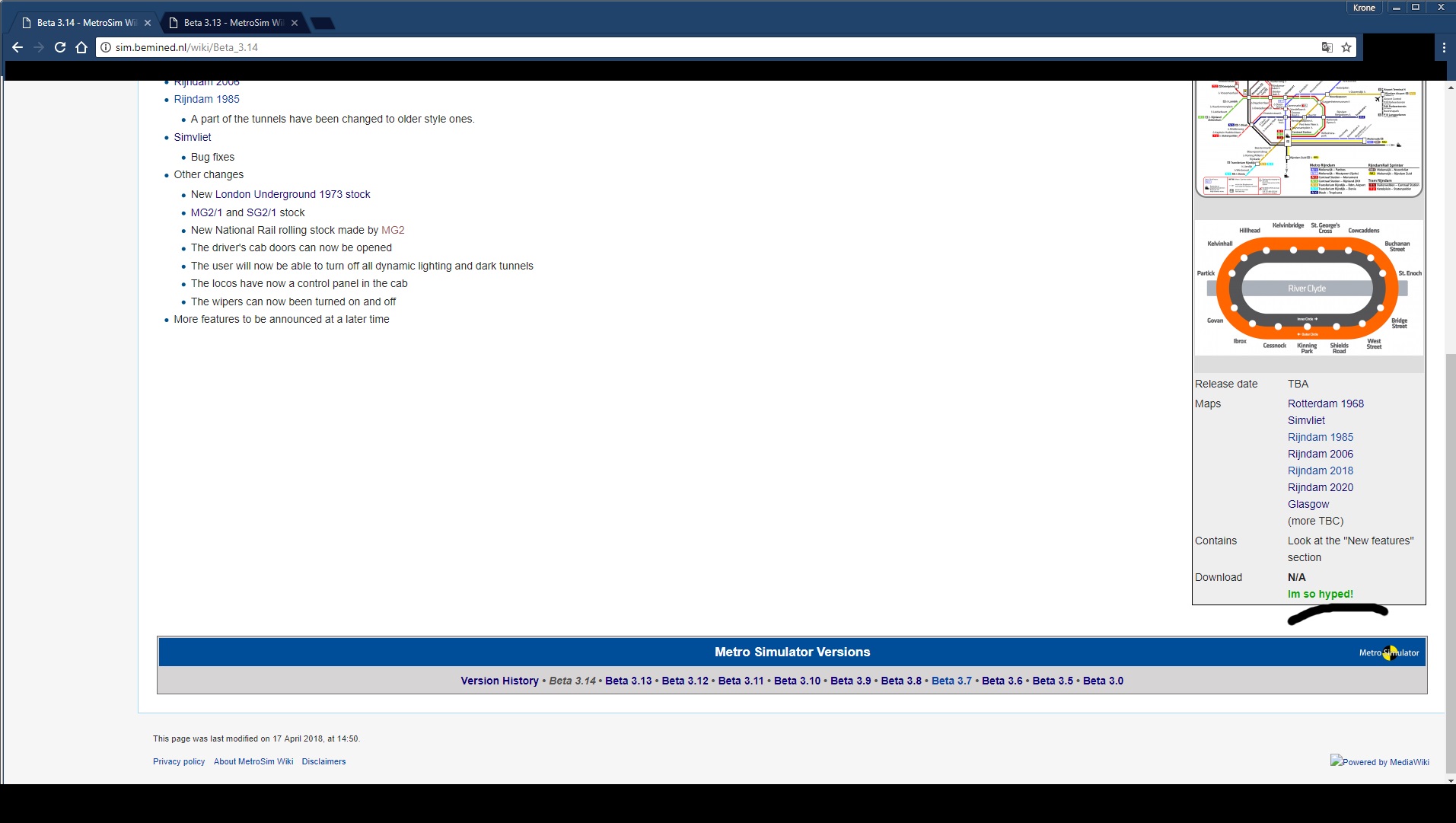
Task: Close the Beta 3.14 tab
Action: (x=148, y=23)
